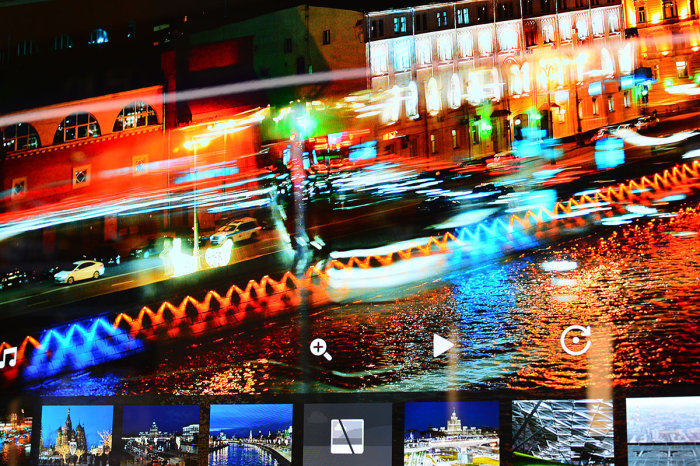Click the music note icon
700x466 pixels.
tap(9, 357)
